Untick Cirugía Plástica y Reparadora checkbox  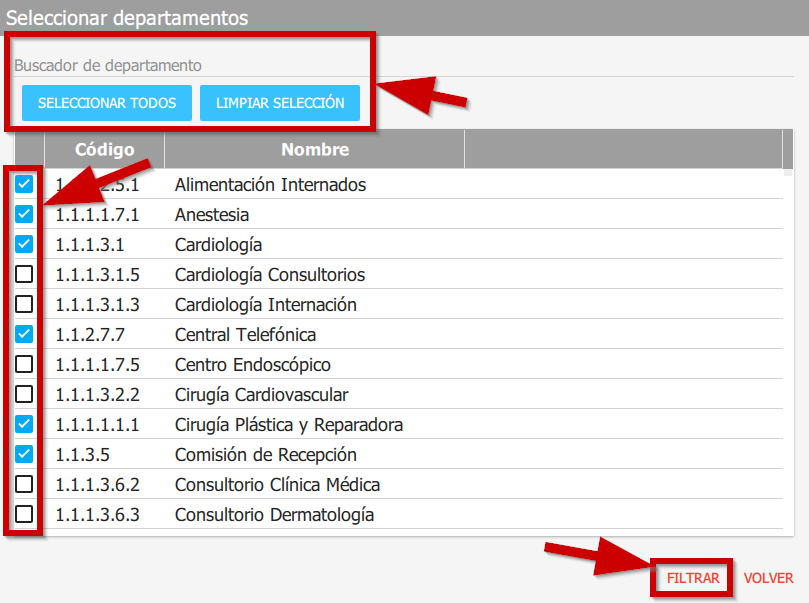(24, 424)
